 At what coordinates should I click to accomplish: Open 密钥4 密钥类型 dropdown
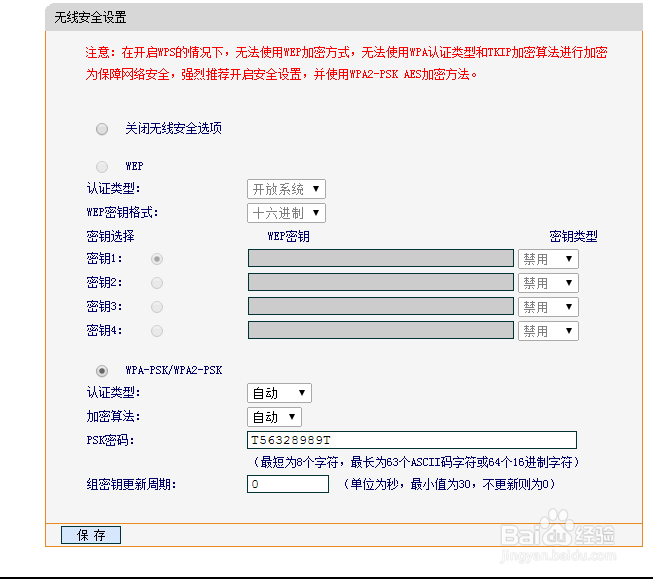548,331
